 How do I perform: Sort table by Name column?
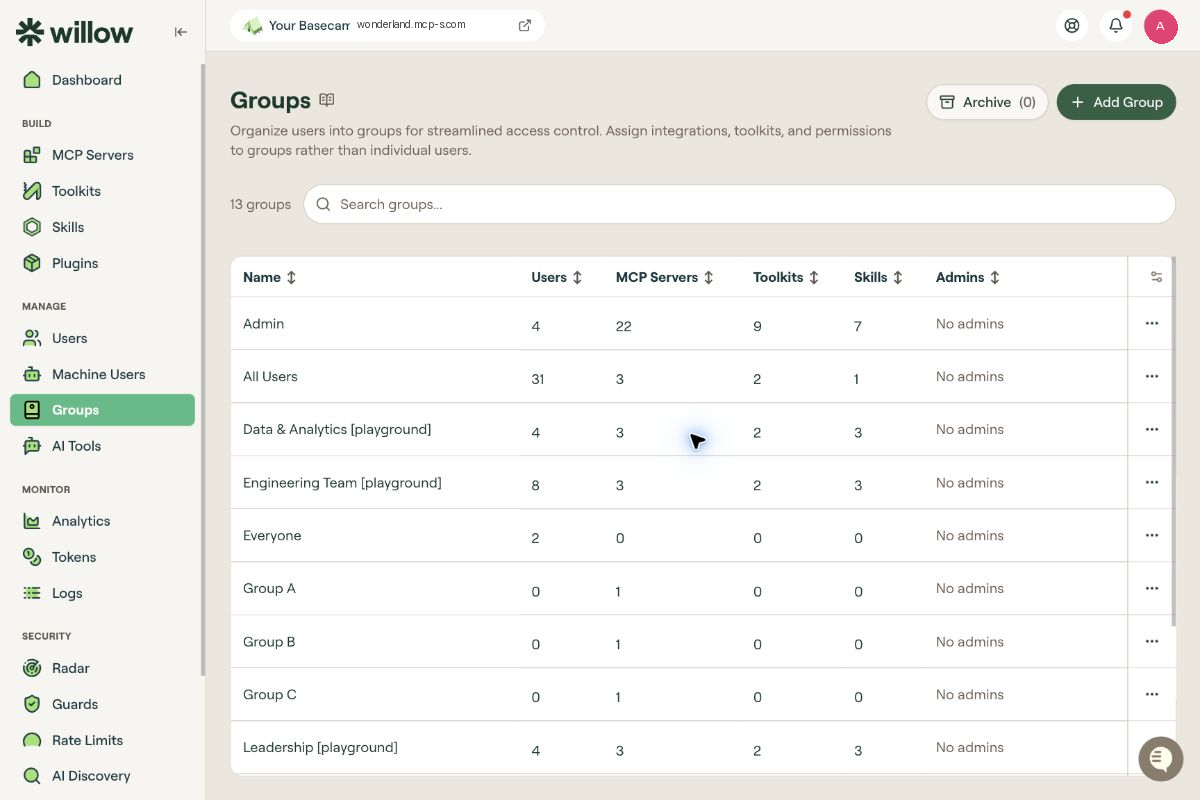coord(270,277)
